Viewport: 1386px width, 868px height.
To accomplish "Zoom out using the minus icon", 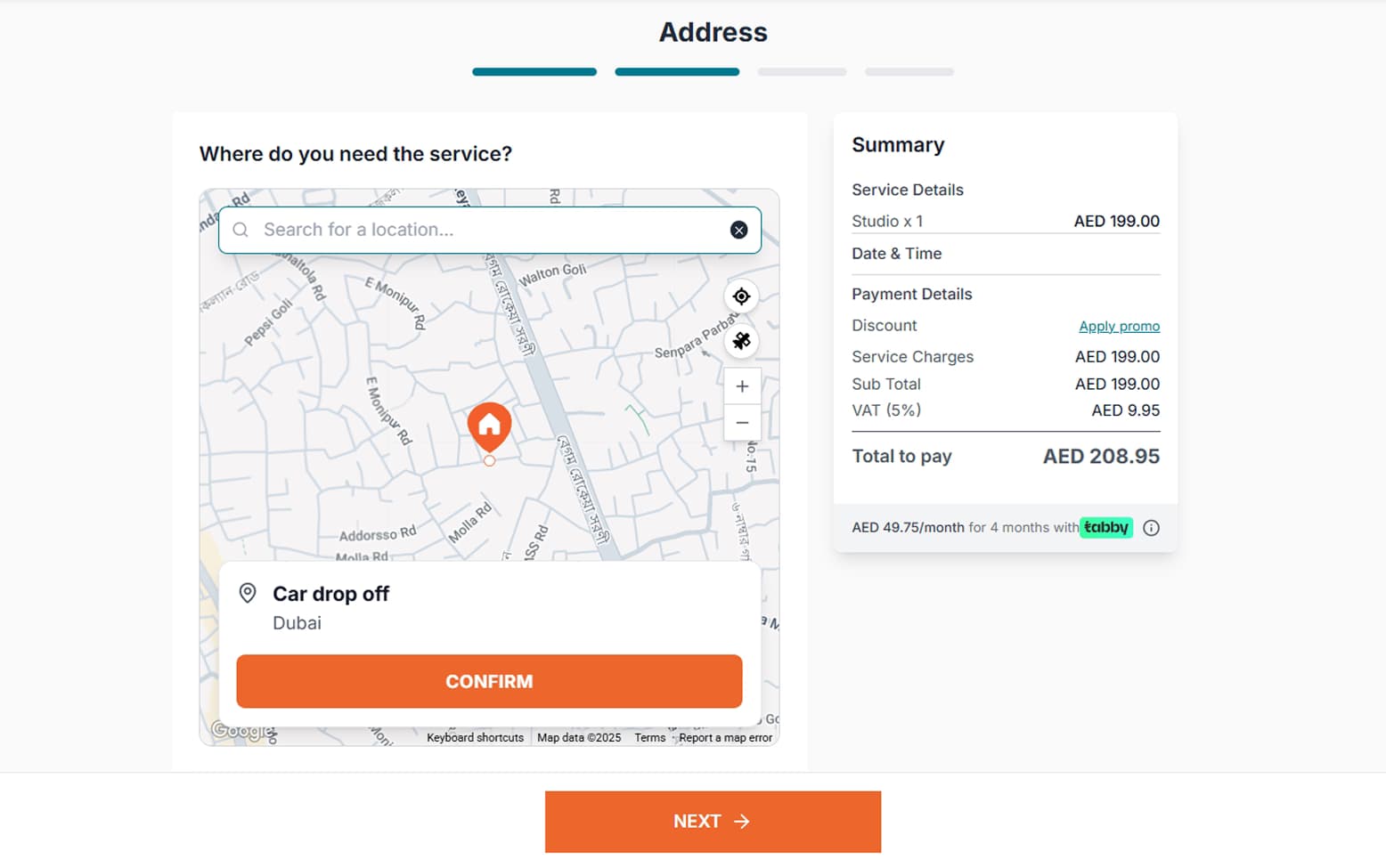I will [742, 422].
